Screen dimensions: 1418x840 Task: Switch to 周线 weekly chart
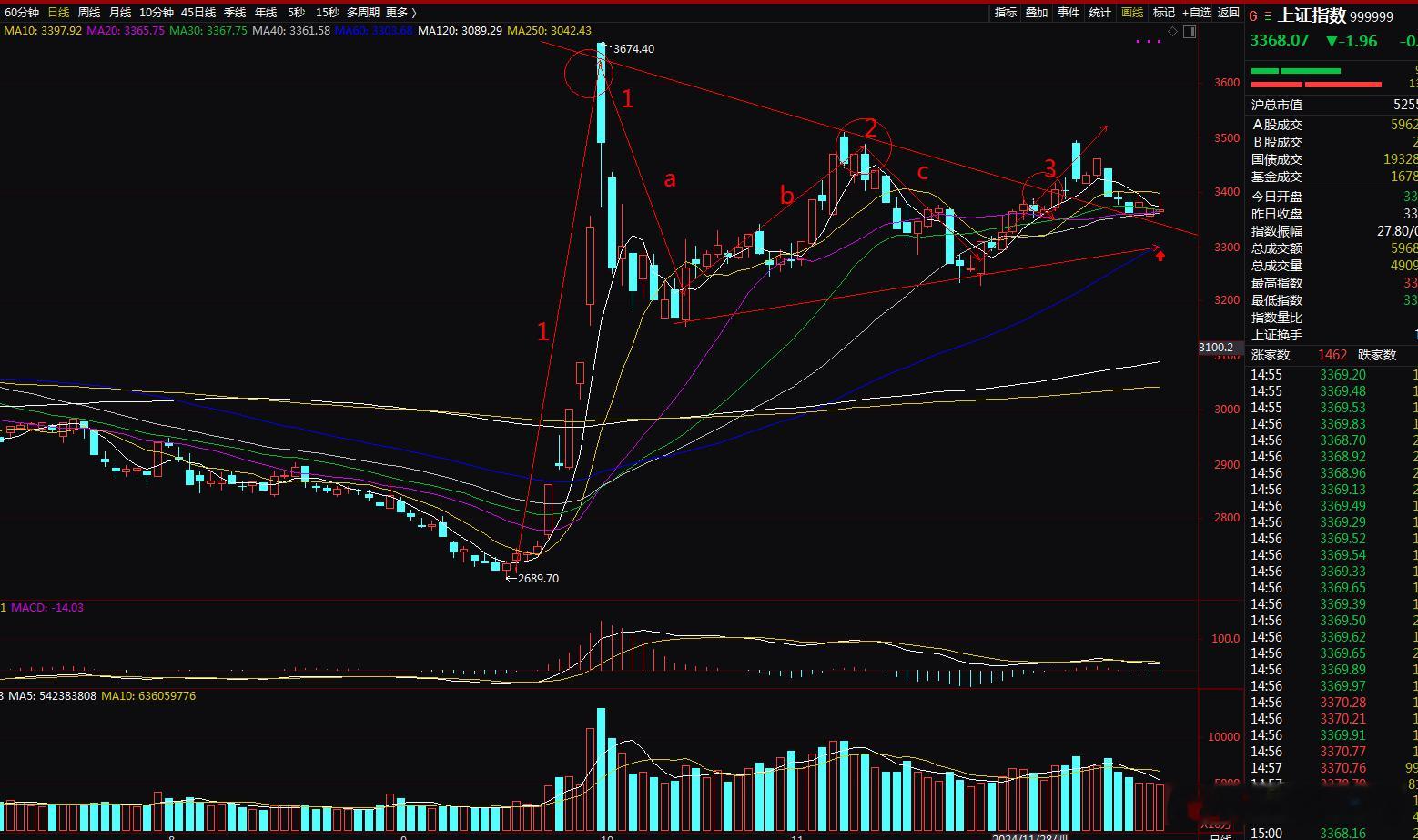coord(88,13)
